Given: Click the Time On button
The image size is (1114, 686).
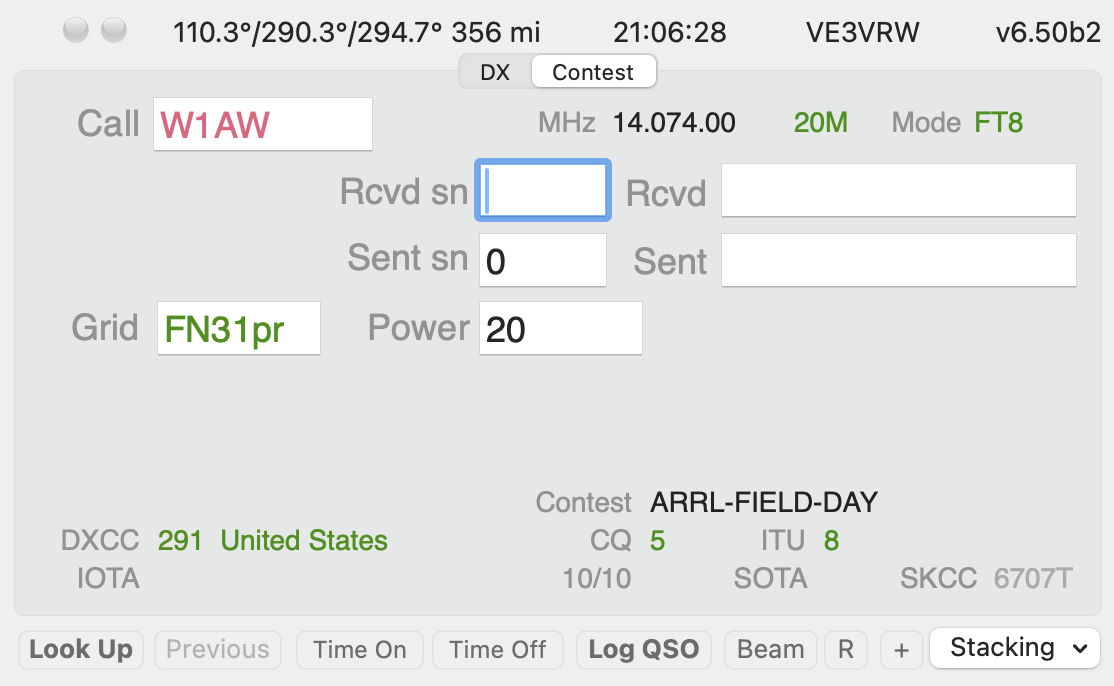Looking at the screenshot, I should [x=360, y=650].
